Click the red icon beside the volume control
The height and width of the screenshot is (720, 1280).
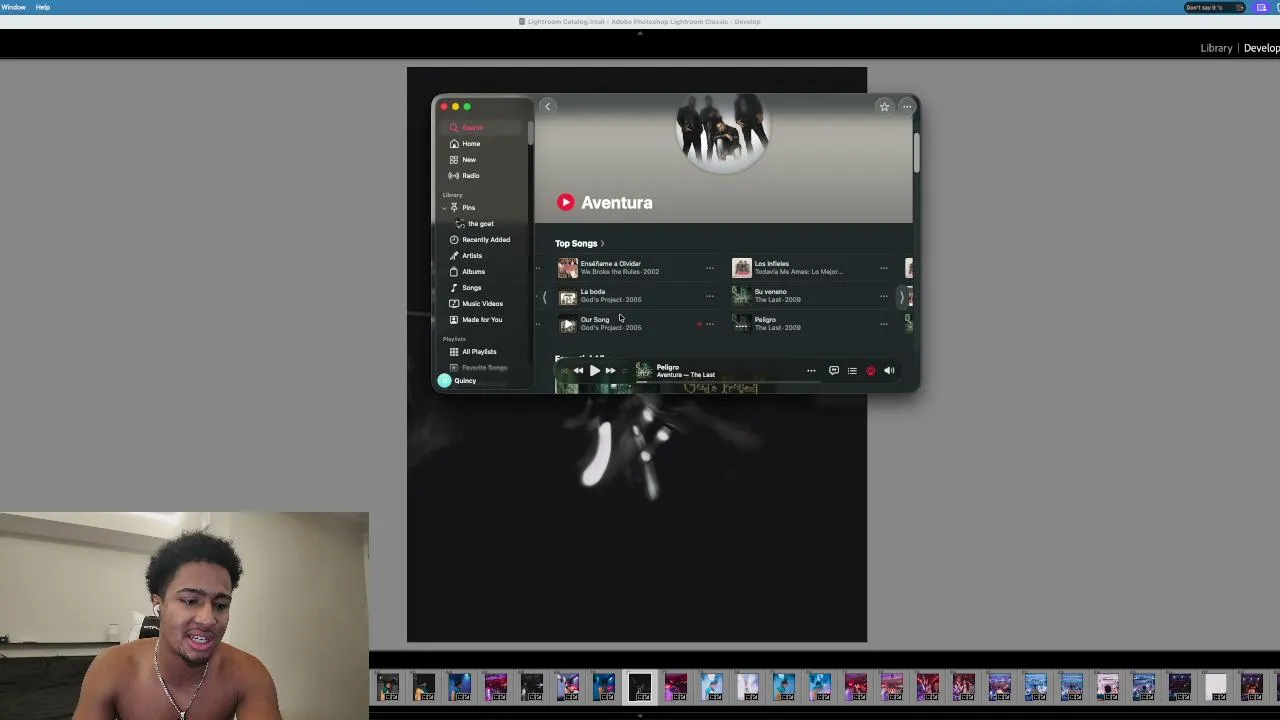click(x=871, y=371)
